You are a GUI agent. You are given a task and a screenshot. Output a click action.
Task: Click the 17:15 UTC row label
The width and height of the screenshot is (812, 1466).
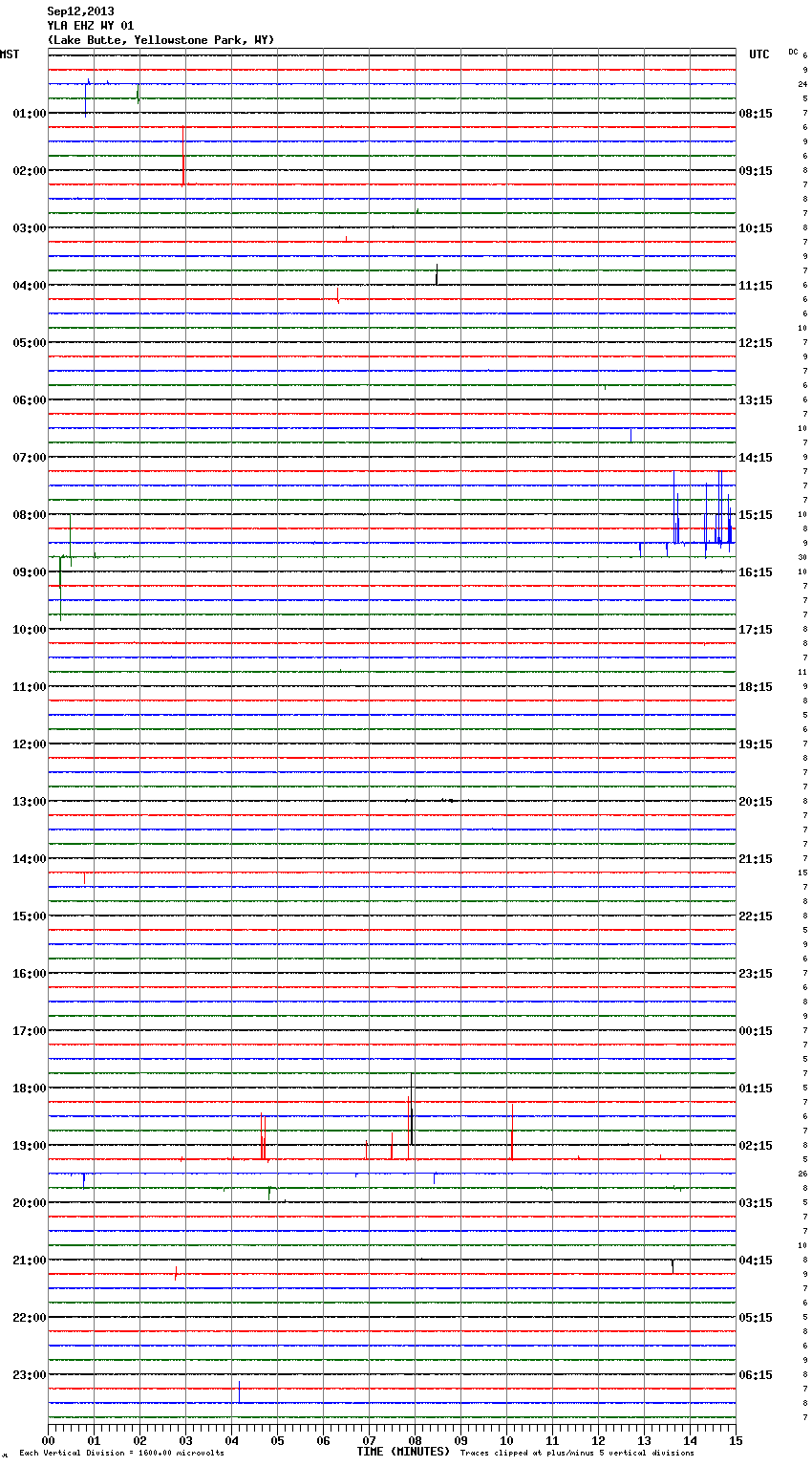(x=756, y=630)
